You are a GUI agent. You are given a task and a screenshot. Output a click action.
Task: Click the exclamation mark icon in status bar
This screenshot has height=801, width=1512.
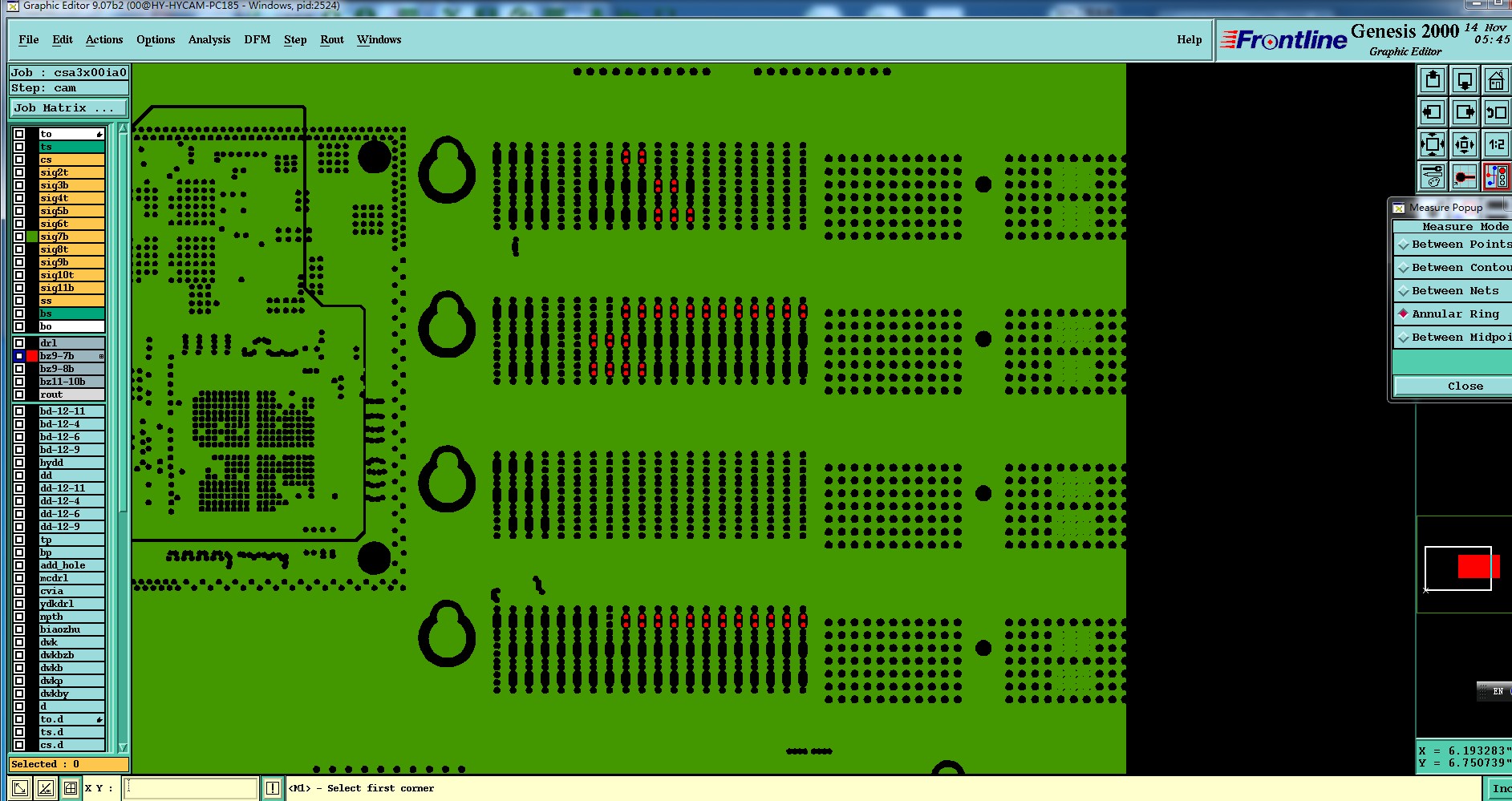click(x=273, y=788)
